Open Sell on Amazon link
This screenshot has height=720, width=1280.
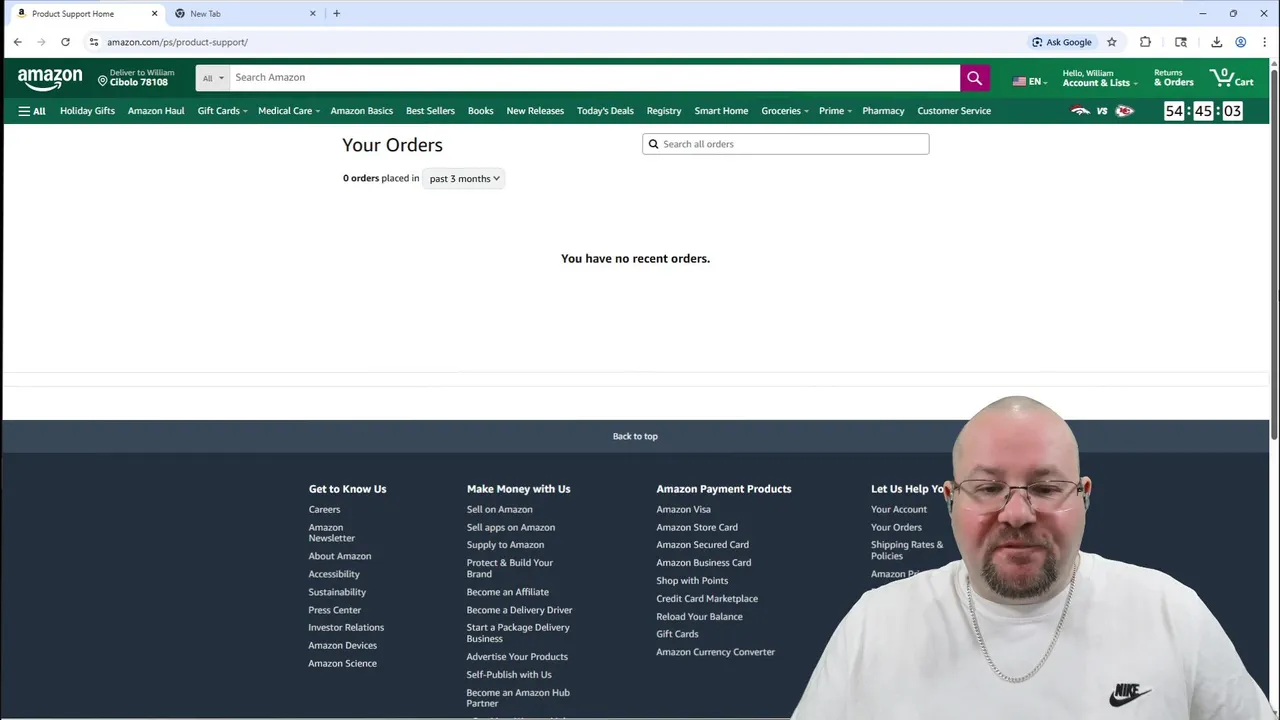tap(499, 509)
